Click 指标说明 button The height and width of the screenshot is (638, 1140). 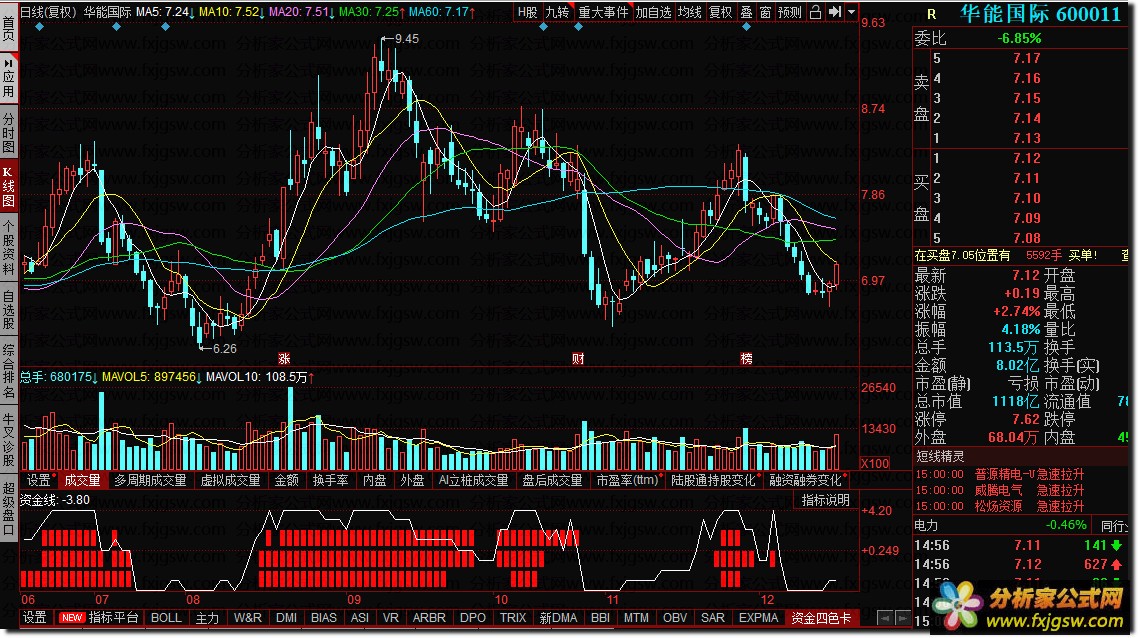[x=825, y=500]
